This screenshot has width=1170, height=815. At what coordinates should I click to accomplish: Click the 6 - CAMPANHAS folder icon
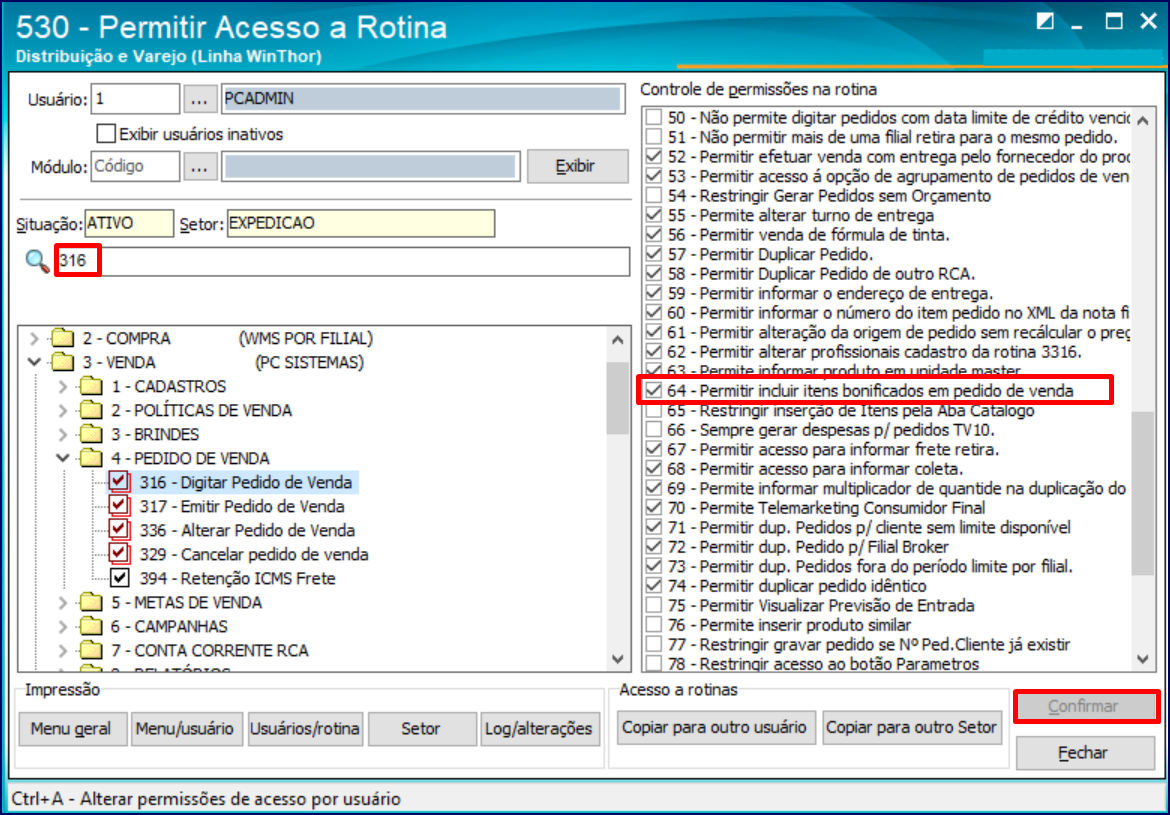click(x=92, y=626)
